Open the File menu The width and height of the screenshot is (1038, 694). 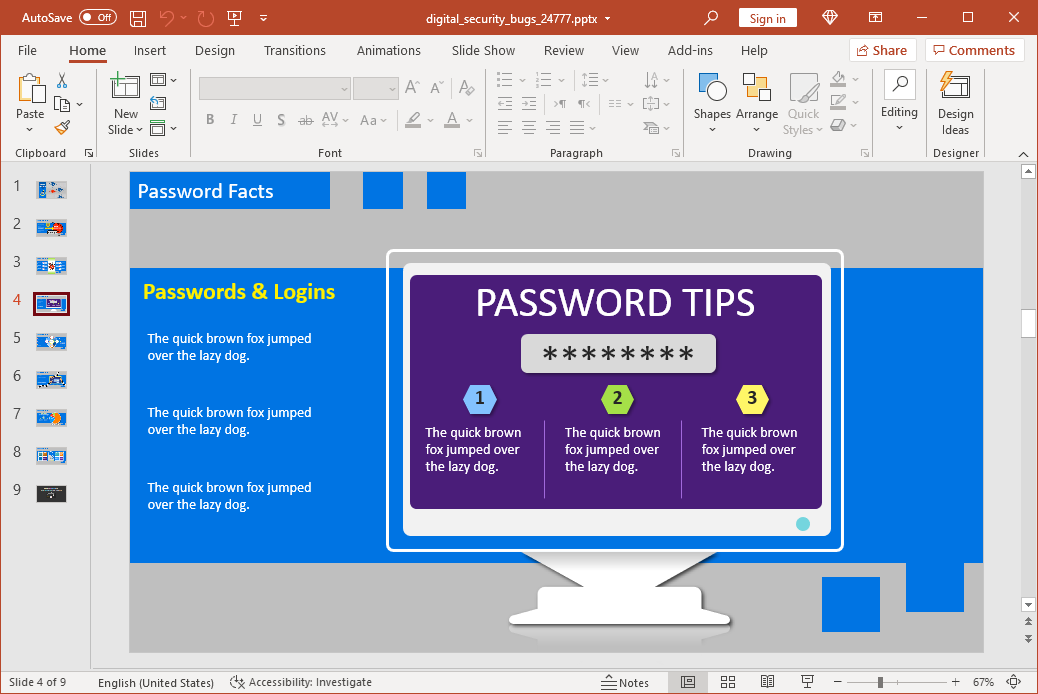point(27,50)
